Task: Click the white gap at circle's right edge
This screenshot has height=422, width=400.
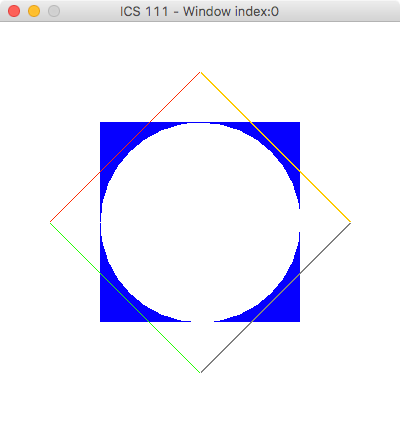Action: pyautogui.click(x=299, y=220)
